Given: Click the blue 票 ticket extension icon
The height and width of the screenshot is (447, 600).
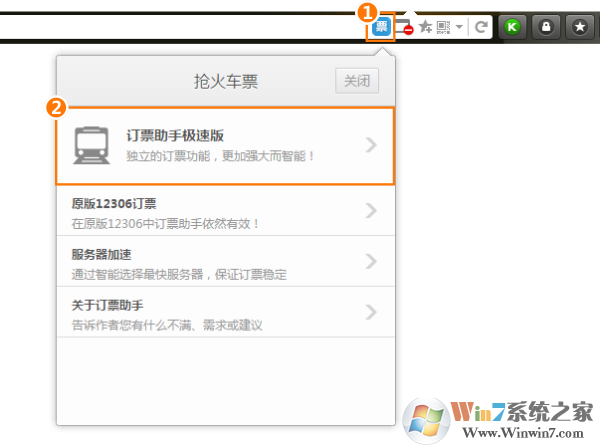Looking at the screenshot, I should pos(381,26).
